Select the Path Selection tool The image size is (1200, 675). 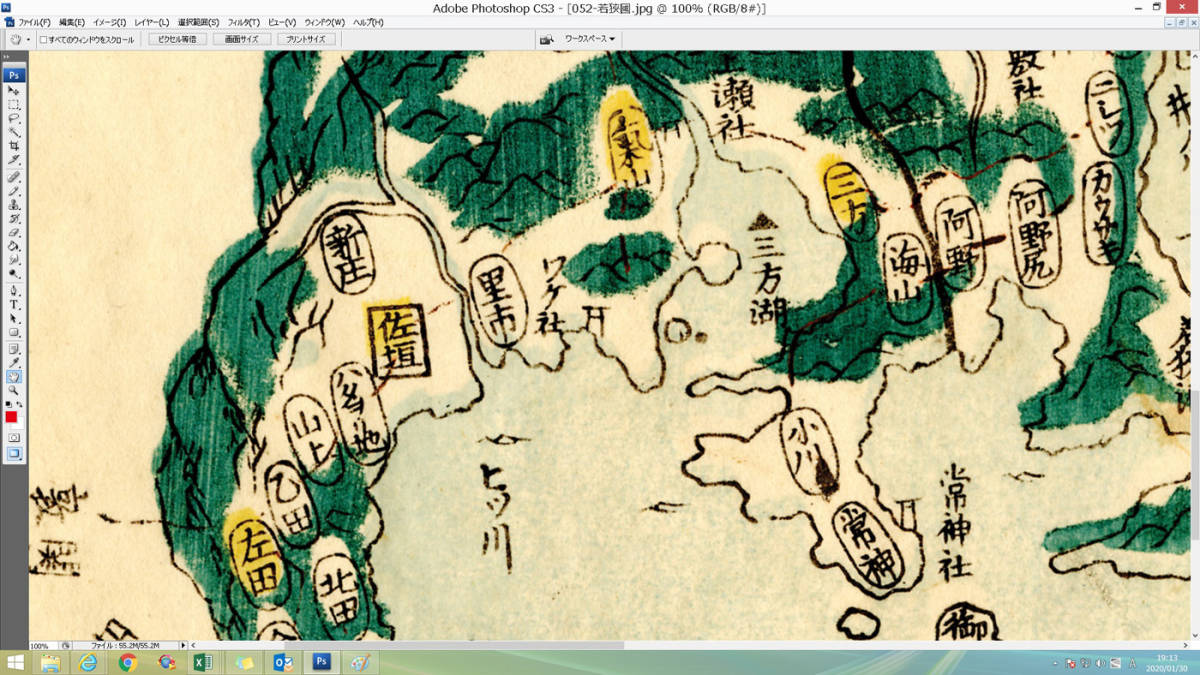14,318
